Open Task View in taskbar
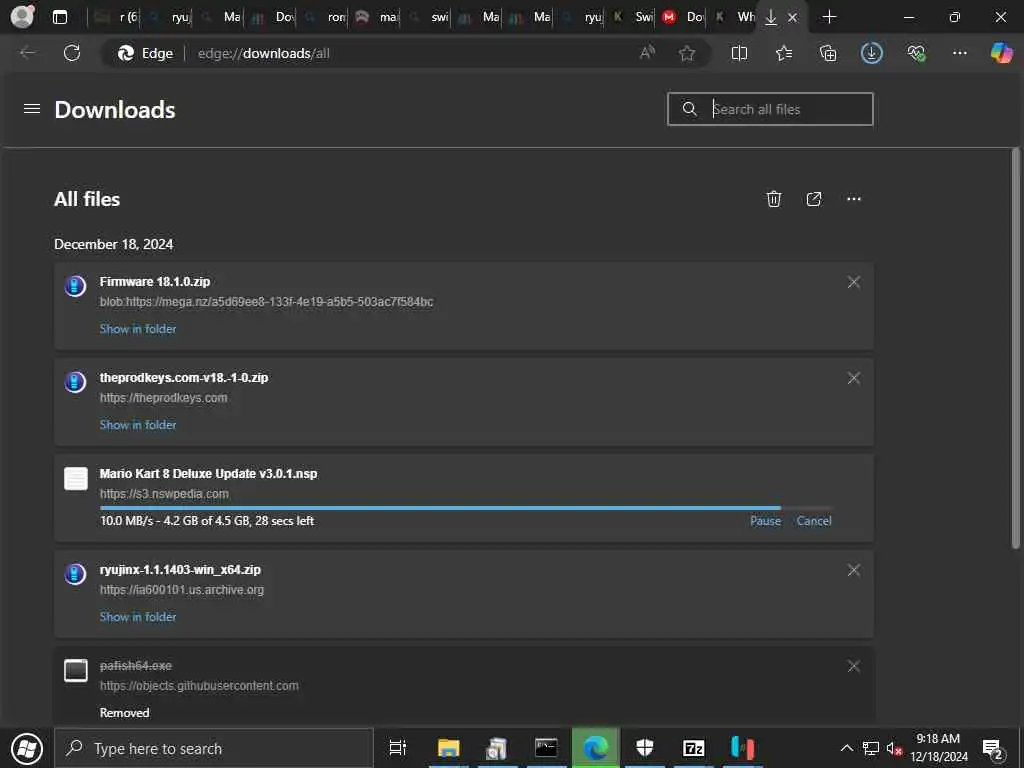The height and width of the screenshot is (768, 1024). pyautogui.click(x=397, y=748)
